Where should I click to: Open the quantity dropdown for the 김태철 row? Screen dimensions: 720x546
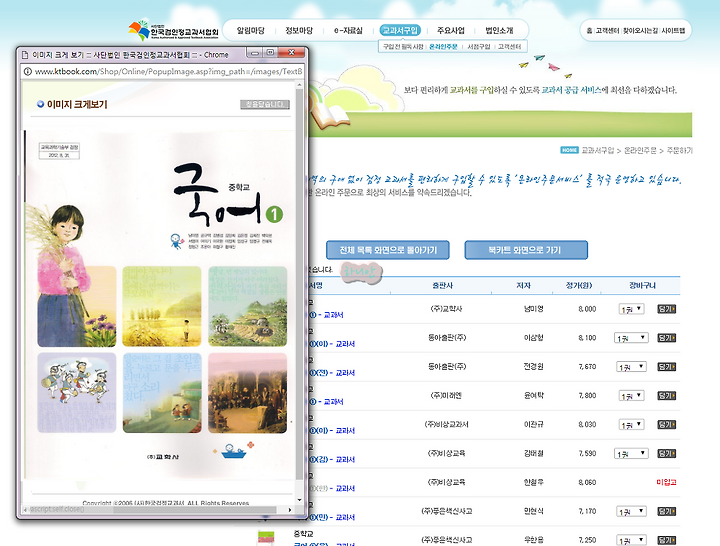click(631, 454)
